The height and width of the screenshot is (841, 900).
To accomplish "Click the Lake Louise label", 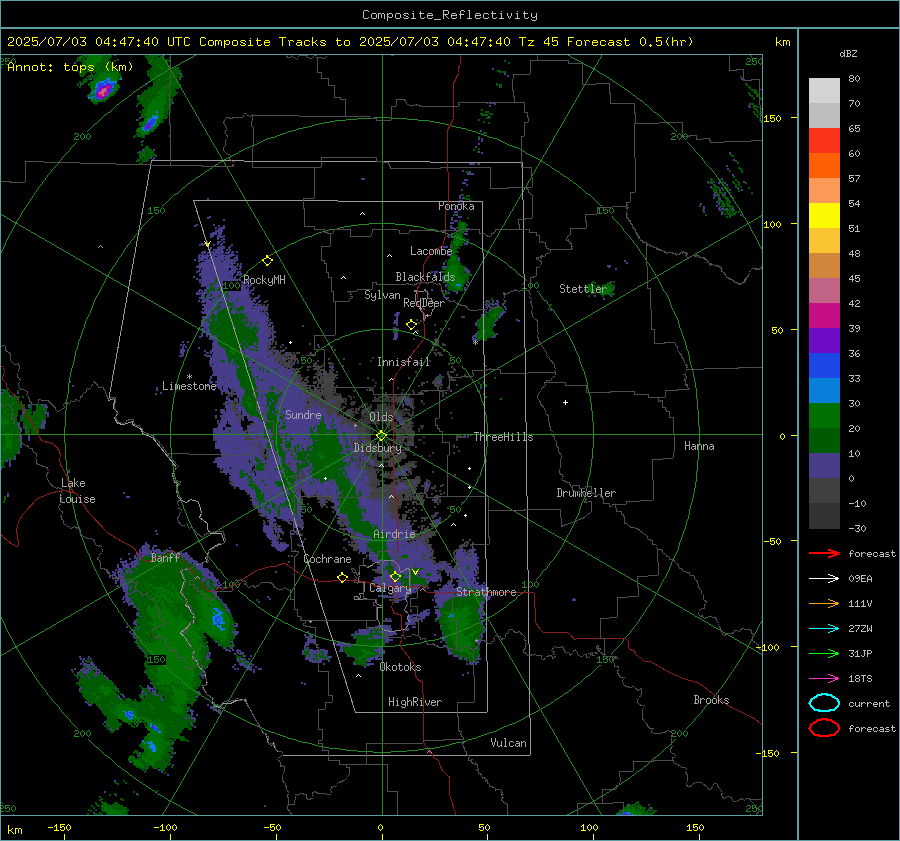I will [x=77, y=491].
